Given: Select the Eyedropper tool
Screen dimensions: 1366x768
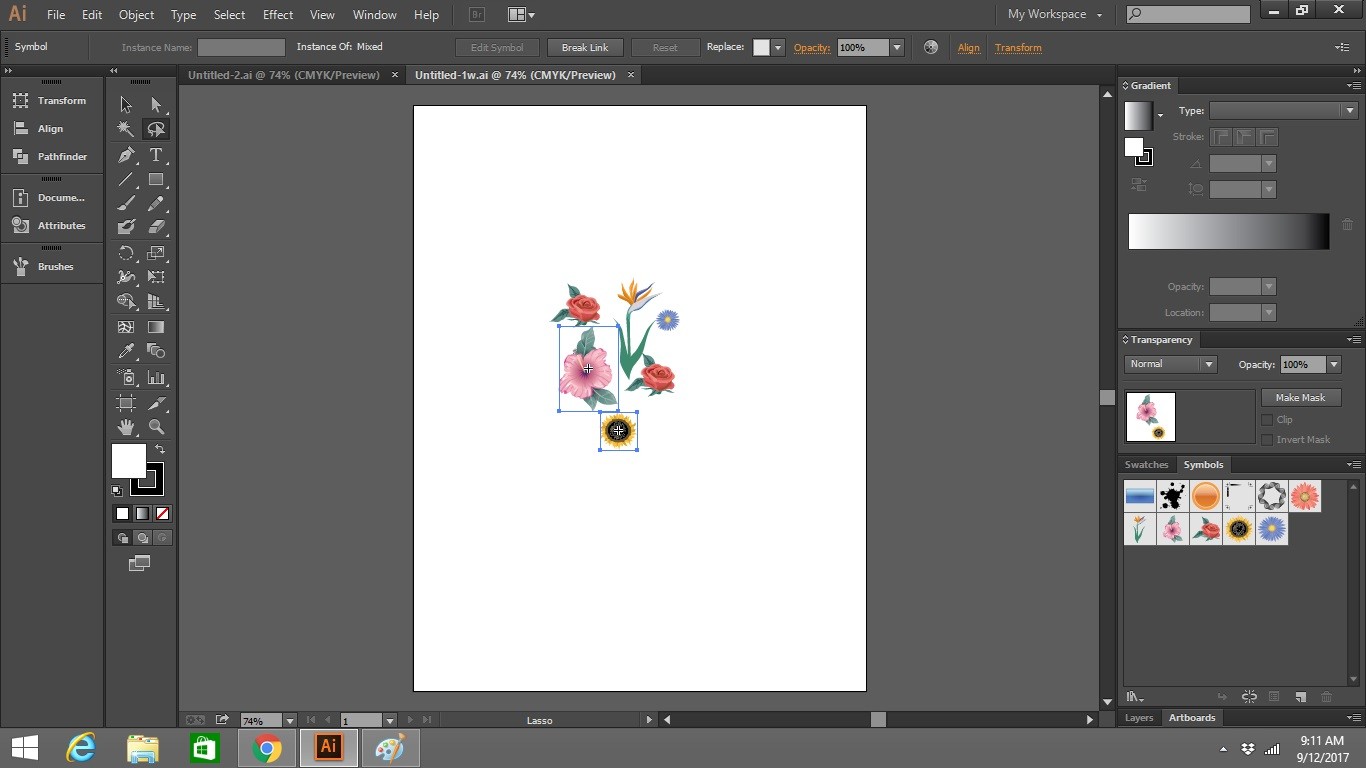Looking at the screenshot, I should pyautogui.click(x=125, y=351).
